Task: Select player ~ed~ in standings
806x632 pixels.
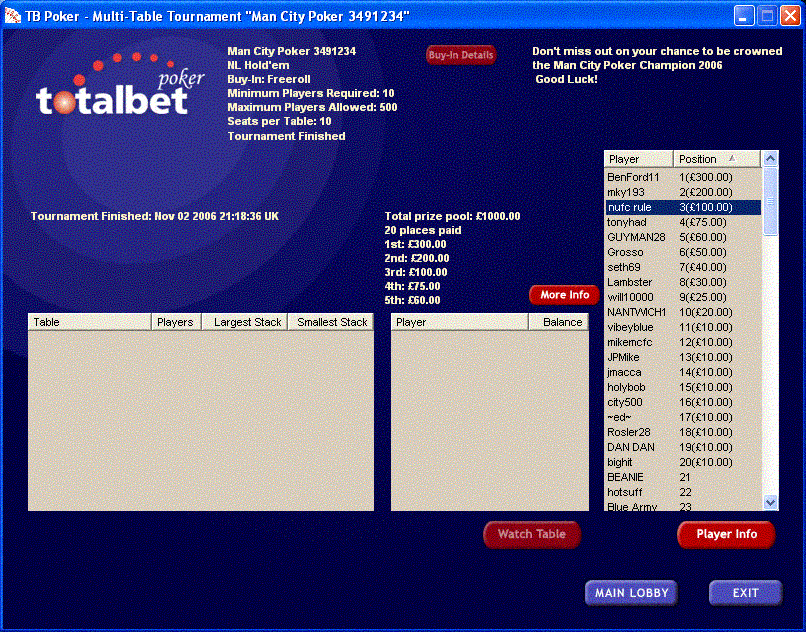Action: point(619,417)
